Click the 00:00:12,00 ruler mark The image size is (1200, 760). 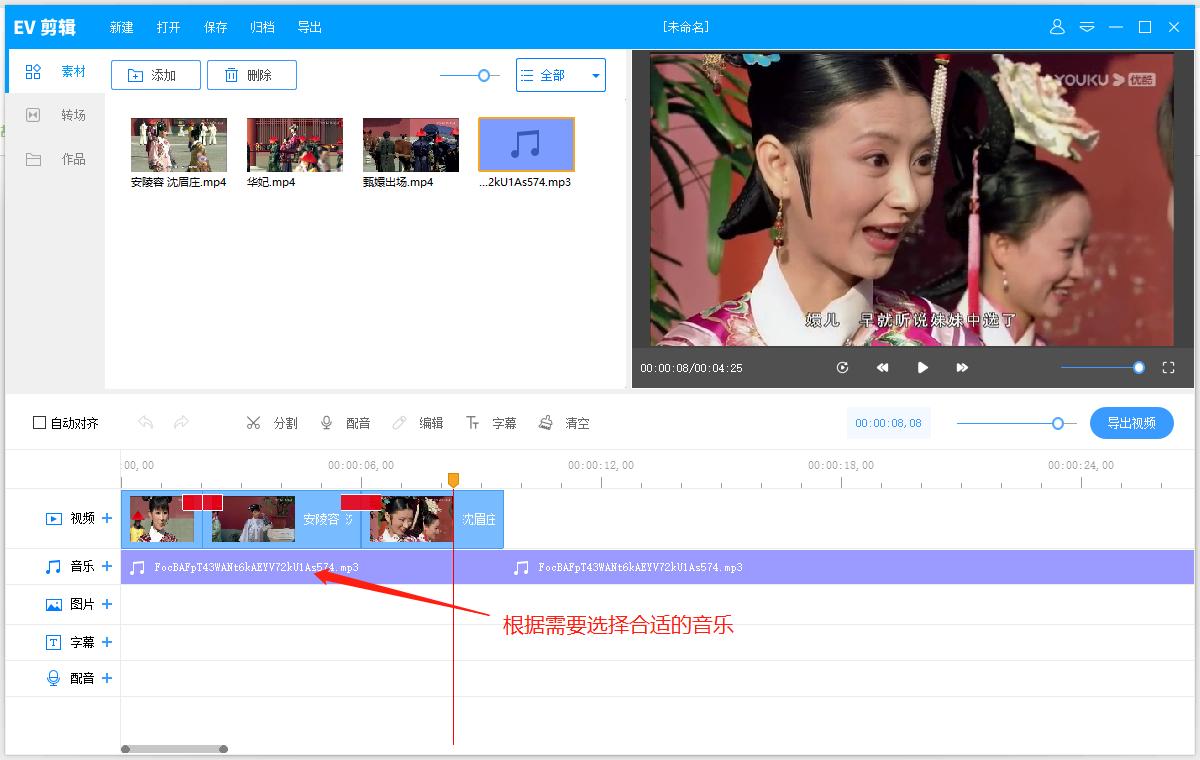(601, 465)
